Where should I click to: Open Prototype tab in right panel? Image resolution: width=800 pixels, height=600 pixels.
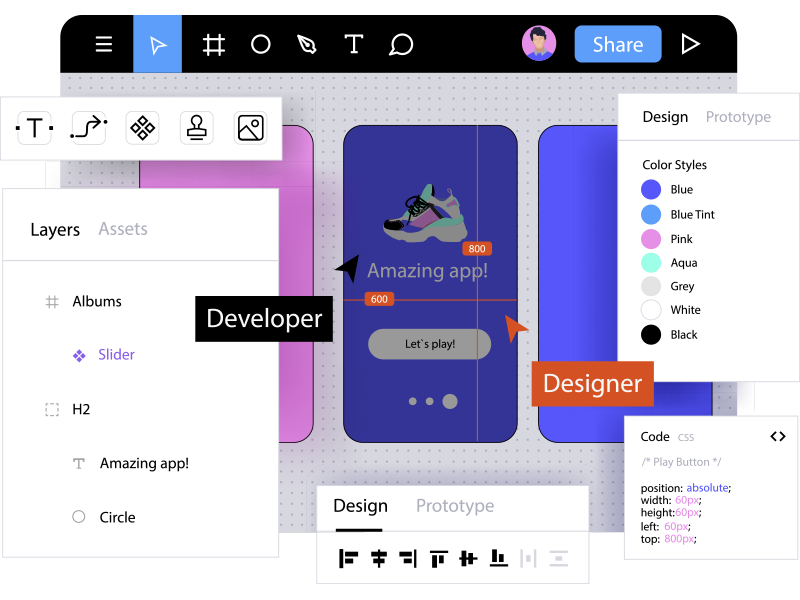point(738,117)
